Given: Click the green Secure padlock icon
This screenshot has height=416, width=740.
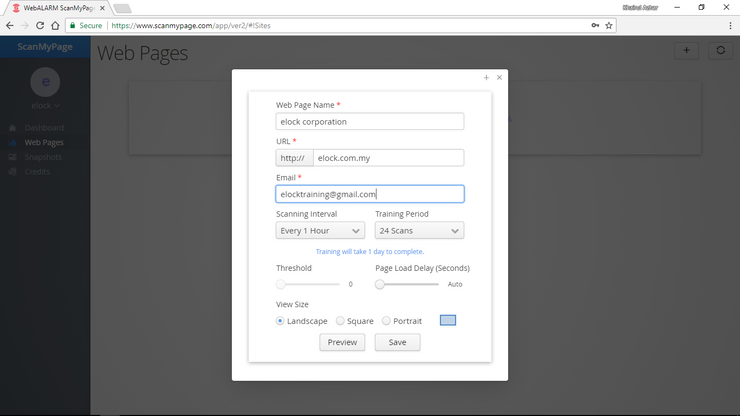Looking at the screenshot, I should point(73,25).
